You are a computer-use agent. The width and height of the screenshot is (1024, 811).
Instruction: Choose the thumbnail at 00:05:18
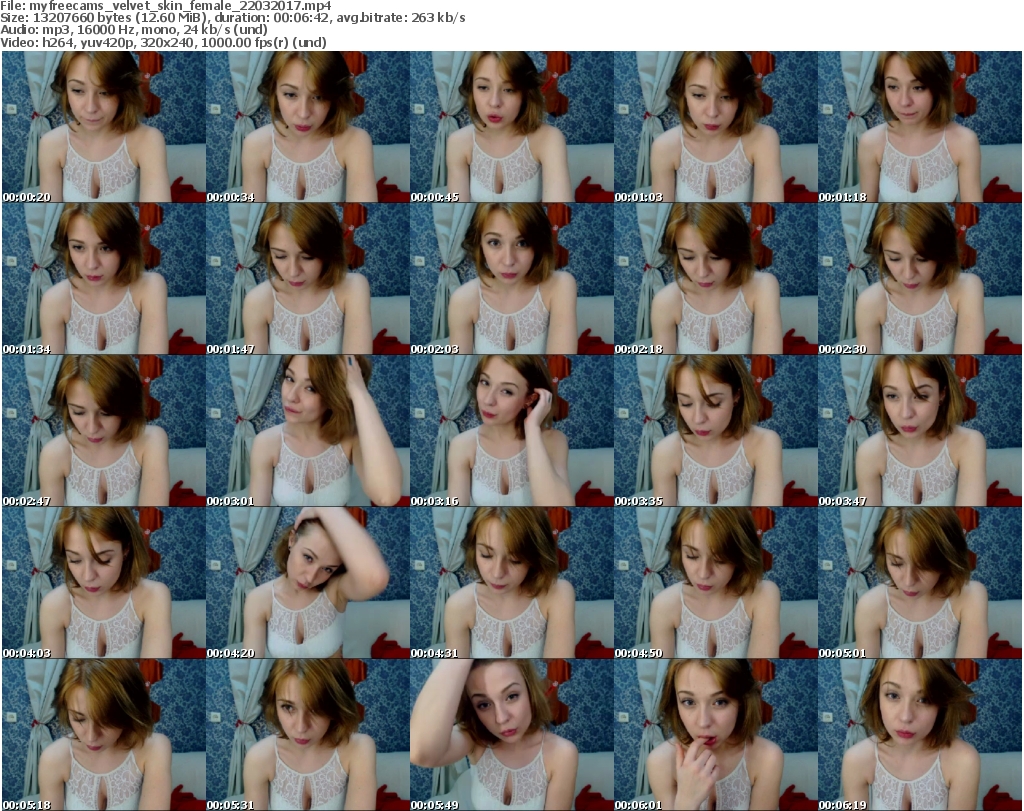click(x=104, y=735)
